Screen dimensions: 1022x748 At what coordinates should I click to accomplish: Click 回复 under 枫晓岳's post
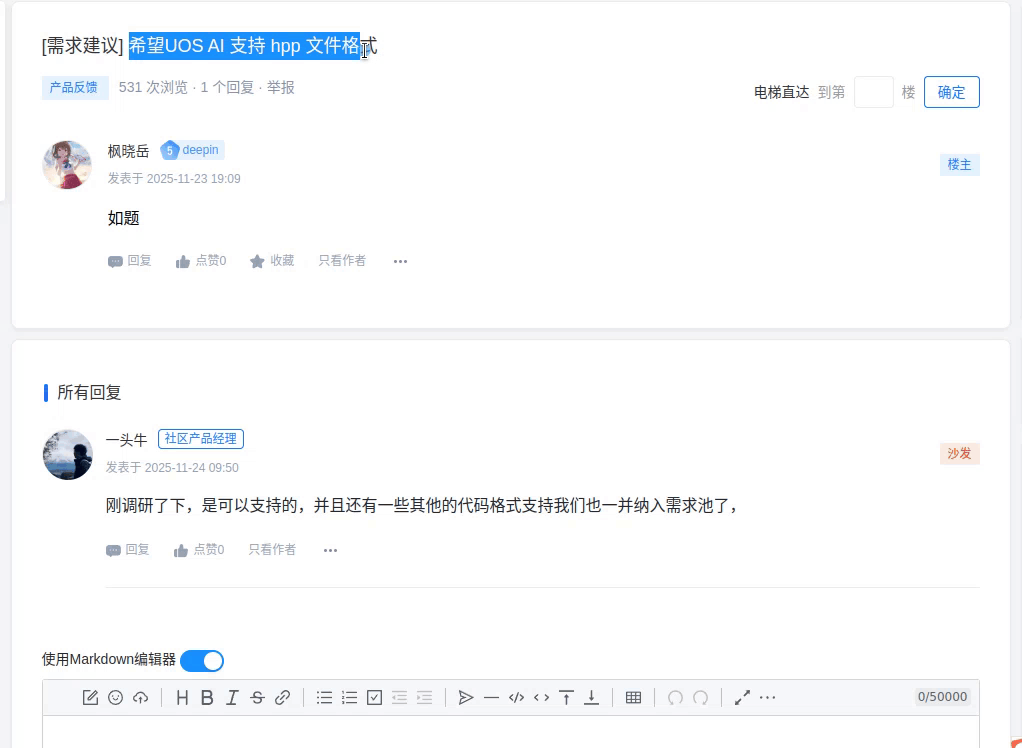(130, 261)
